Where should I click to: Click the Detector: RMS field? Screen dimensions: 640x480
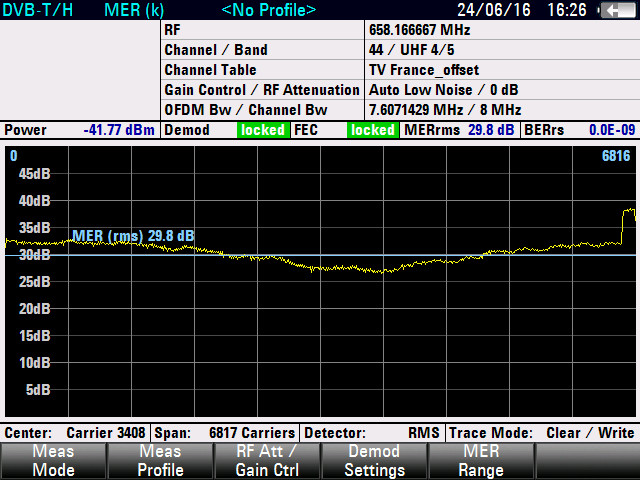(372, 433)
